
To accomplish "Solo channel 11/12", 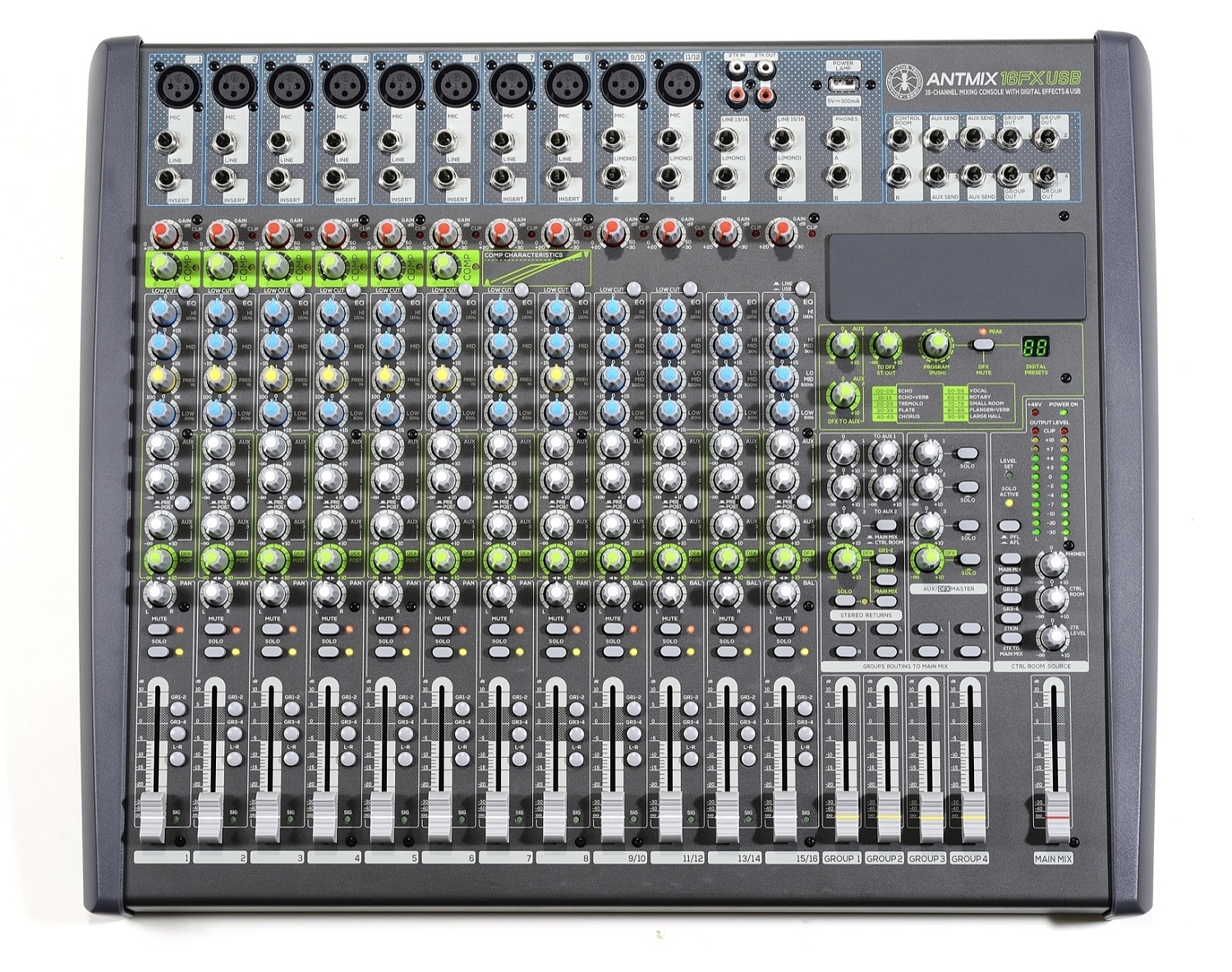I will [x=669, y=653].
